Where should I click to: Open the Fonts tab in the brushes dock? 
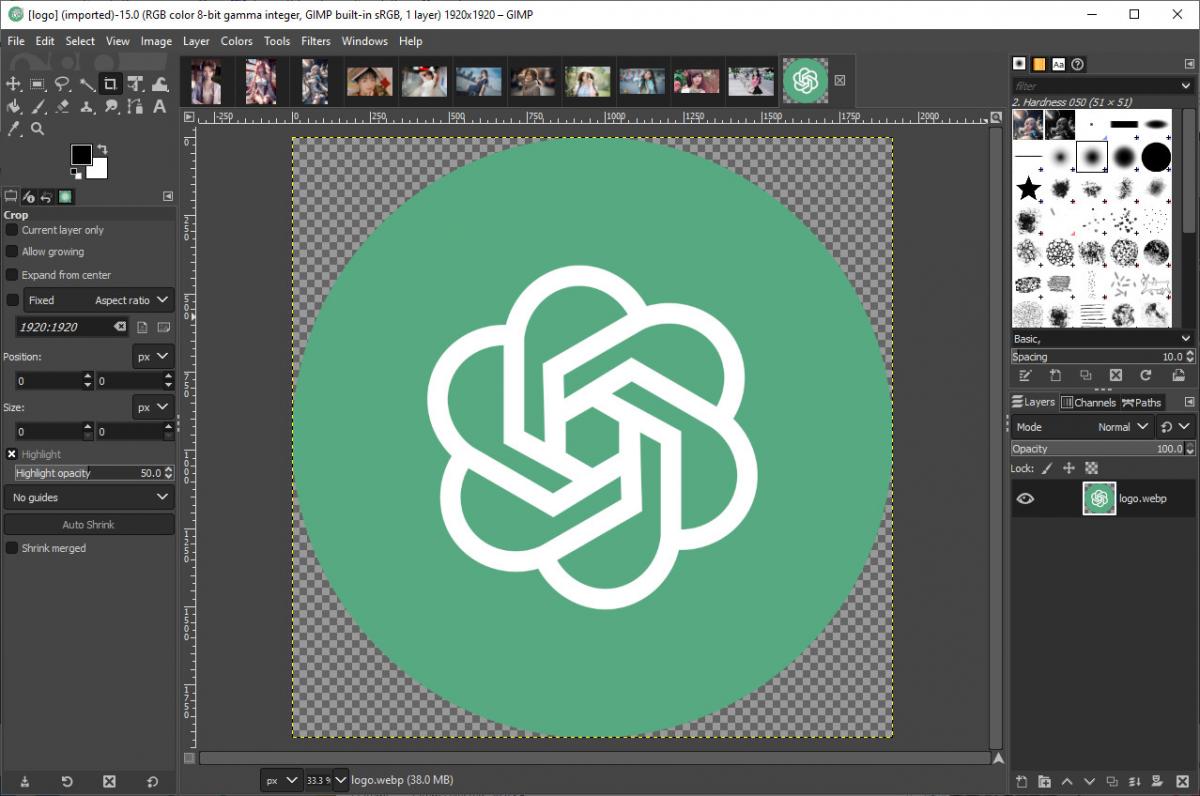pos(1059,64)
